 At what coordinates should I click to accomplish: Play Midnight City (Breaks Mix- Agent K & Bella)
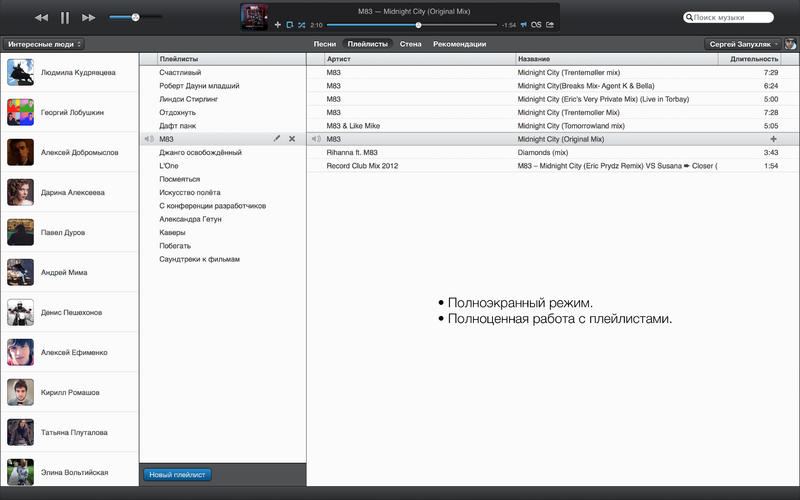point(553,86)
